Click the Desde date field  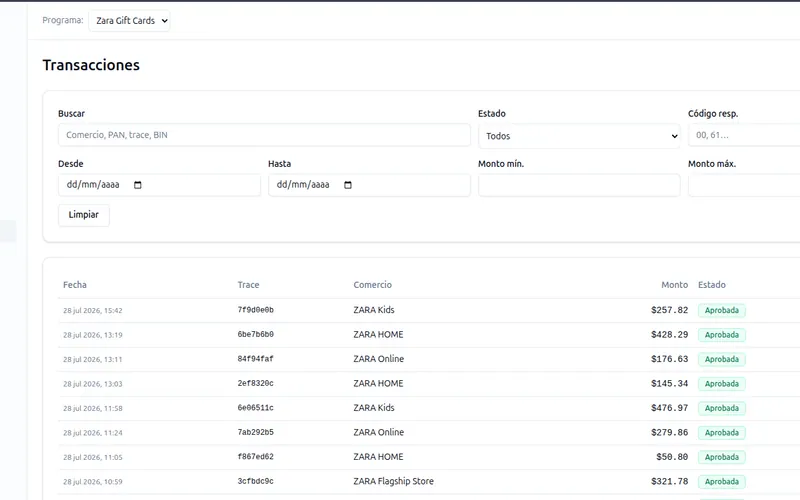159,185
